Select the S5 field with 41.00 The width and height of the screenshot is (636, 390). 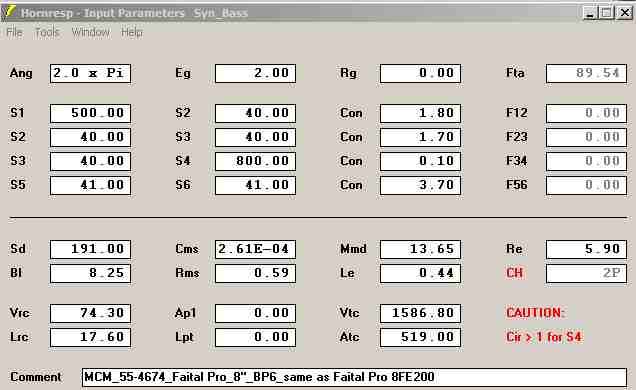[x=90, y=185]
